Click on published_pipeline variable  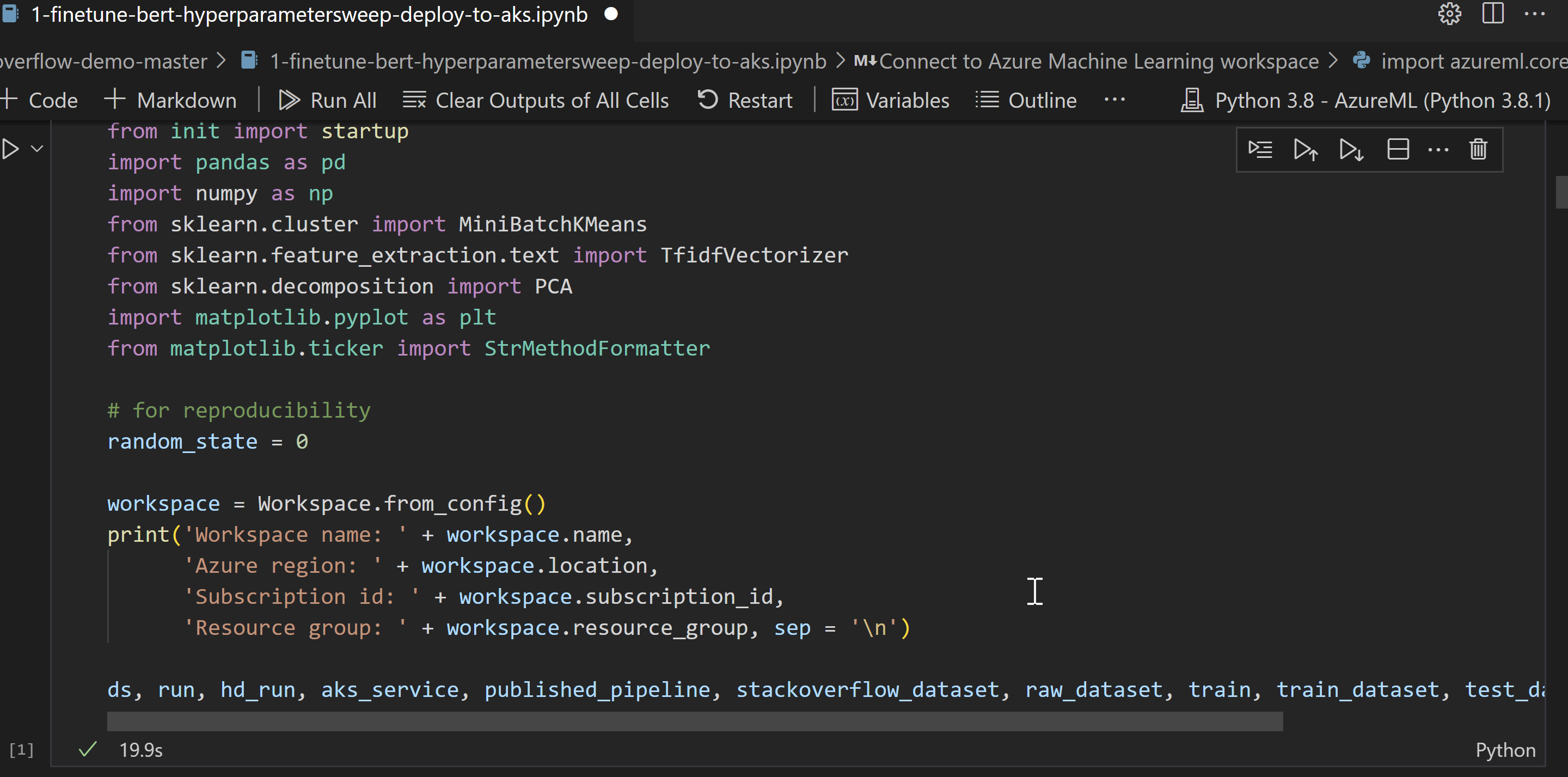pos(597,689)
